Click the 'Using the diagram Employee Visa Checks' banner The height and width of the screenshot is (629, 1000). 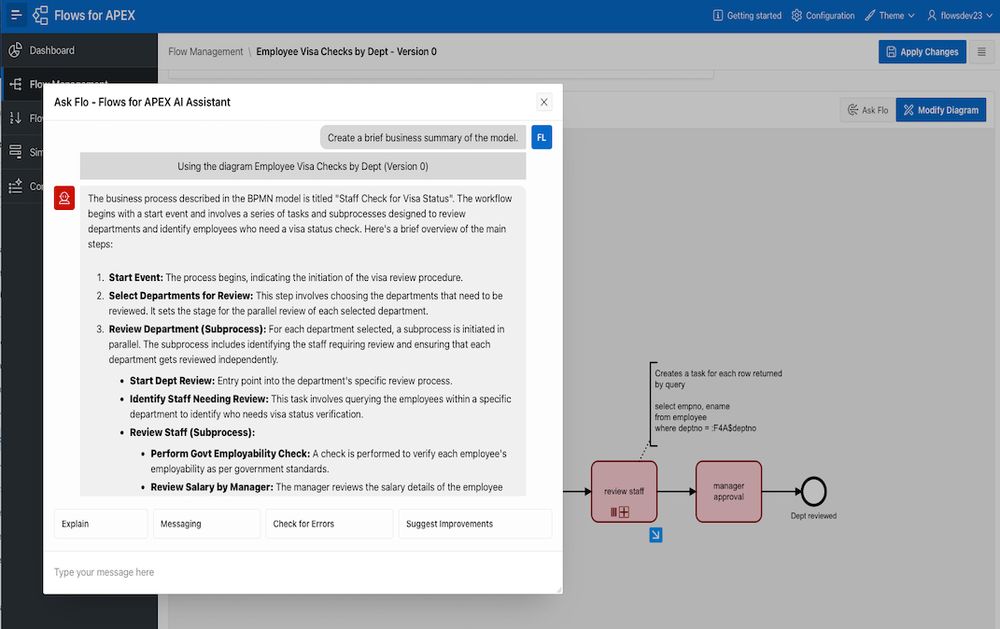303,166
